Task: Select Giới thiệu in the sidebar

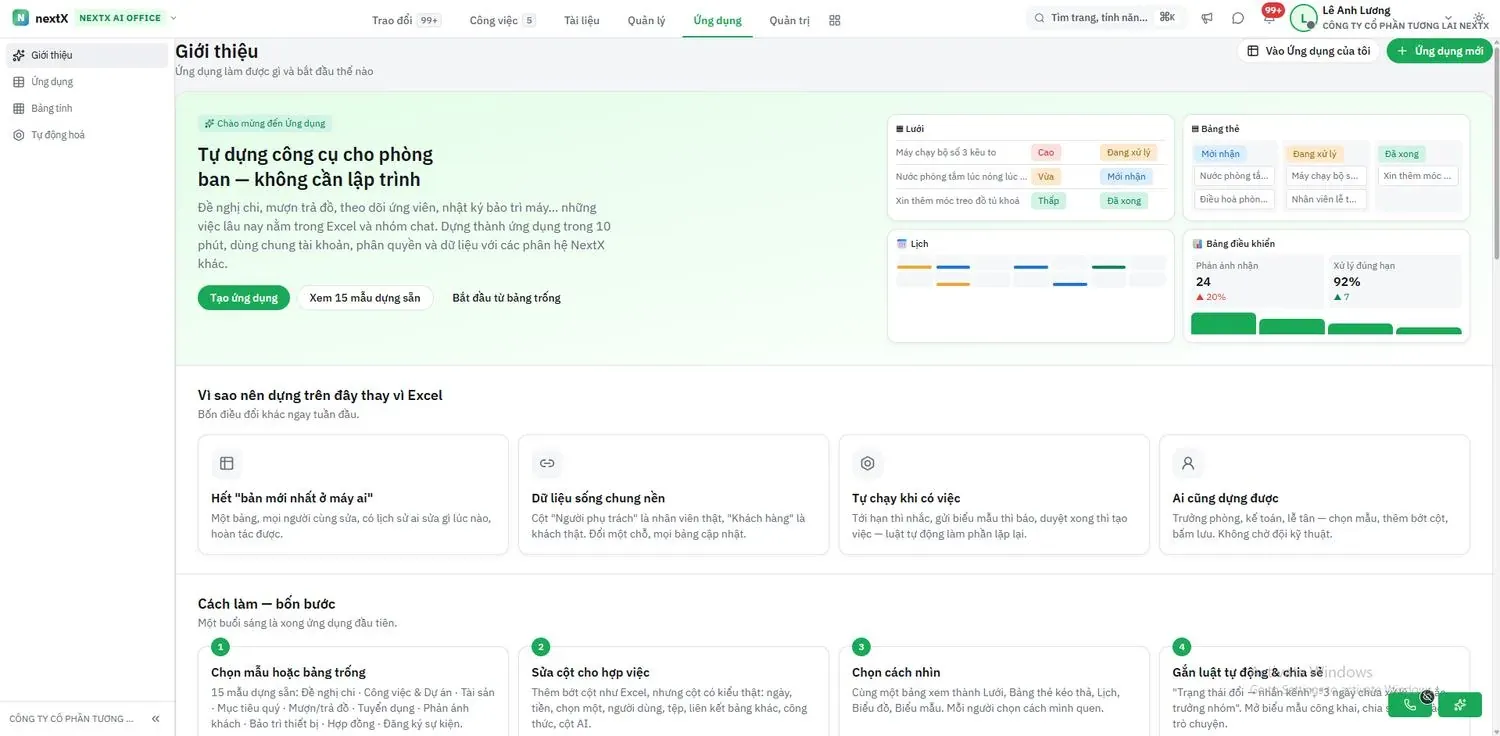Action: click(87, 55)
